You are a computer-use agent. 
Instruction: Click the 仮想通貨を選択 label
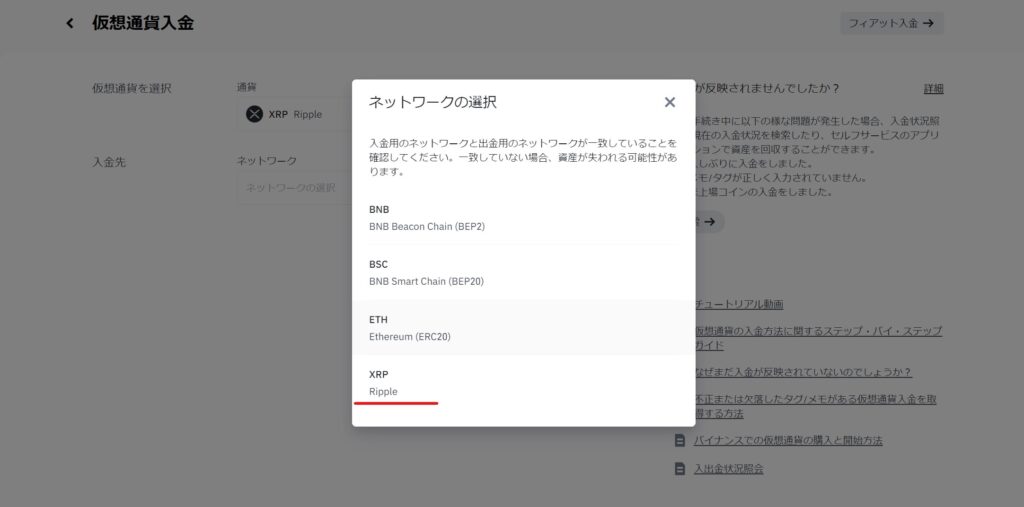point(131,89)
